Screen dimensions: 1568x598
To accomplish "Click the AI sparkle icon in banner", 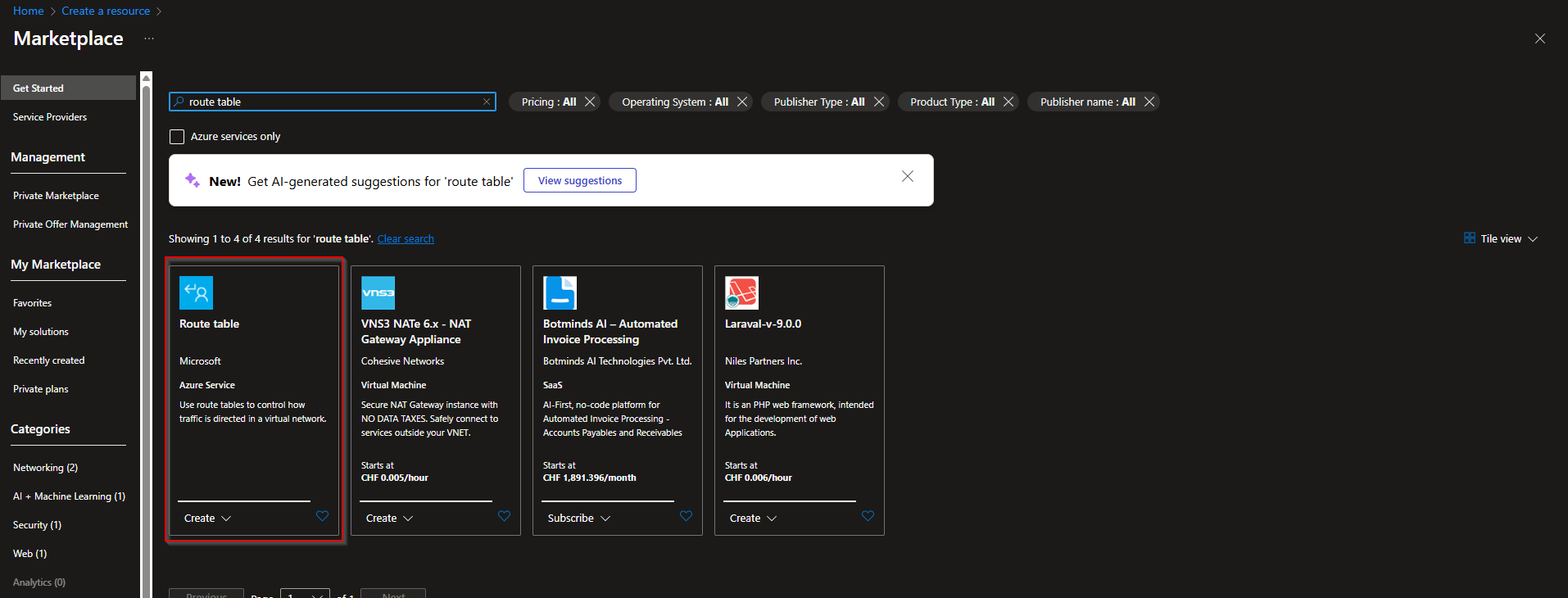I will click(193, 180).
